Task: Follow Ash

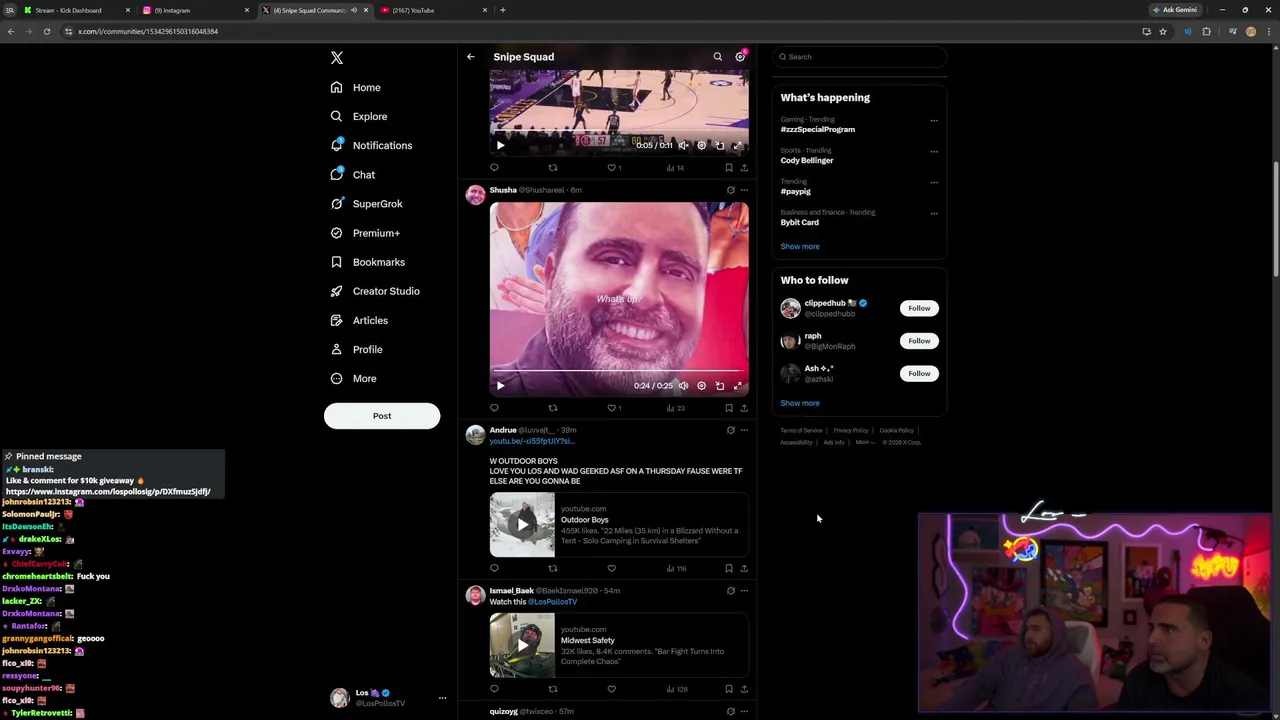Action: point(919,373)
